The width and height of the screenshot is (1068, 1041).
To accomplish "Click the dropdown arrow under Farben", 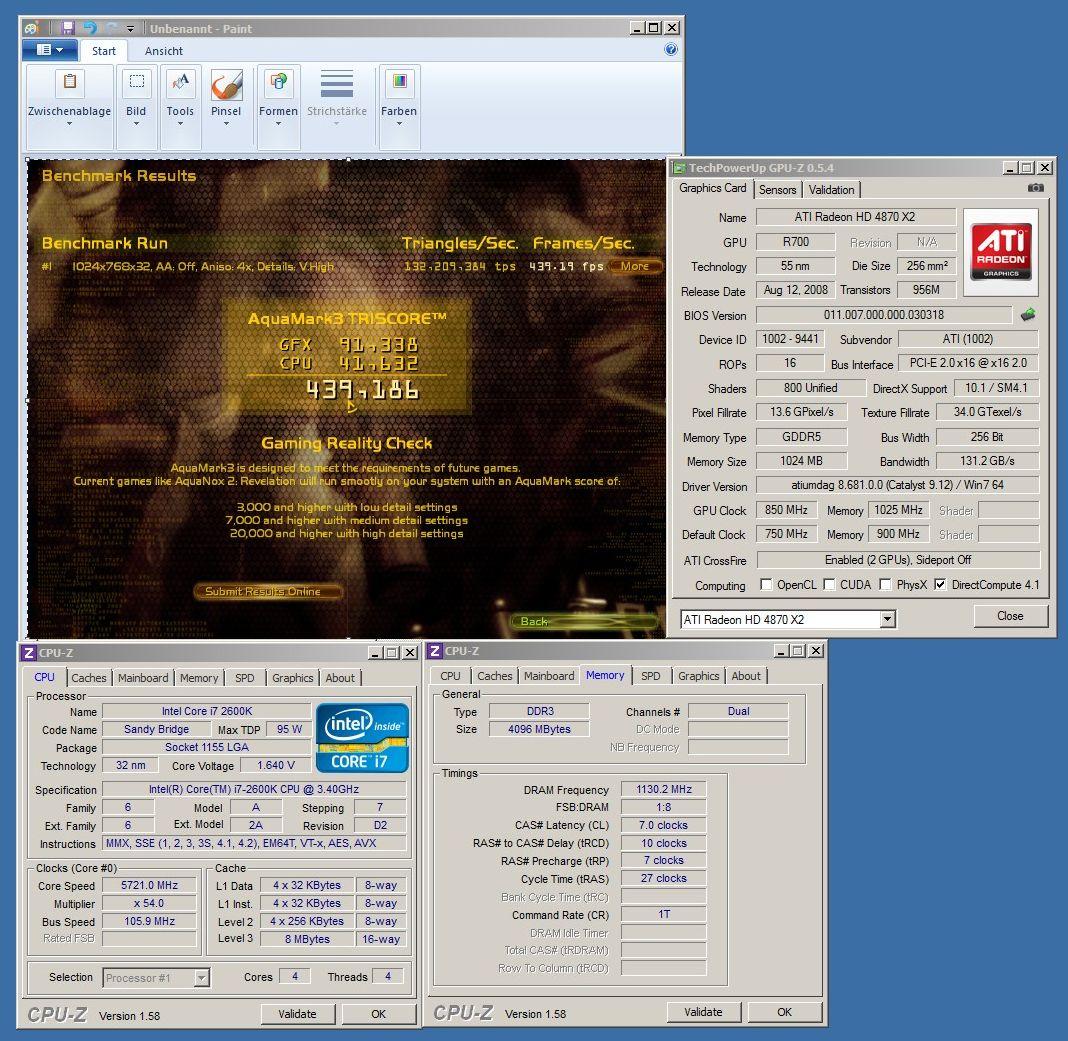I will click(399, 124).
